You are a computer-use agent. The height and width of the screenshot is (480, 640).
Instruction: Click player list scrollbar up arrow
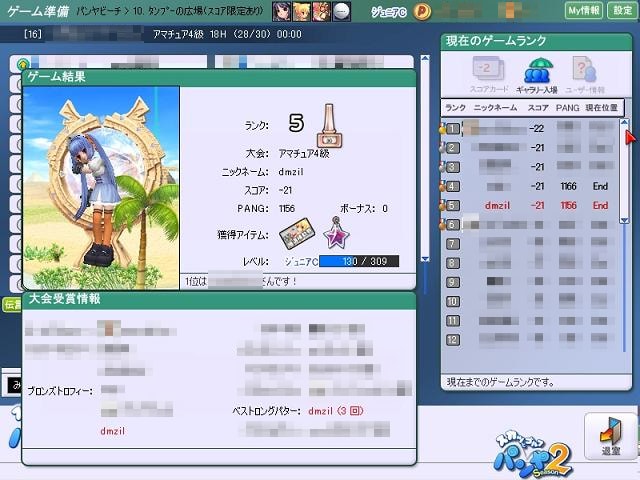425,58
